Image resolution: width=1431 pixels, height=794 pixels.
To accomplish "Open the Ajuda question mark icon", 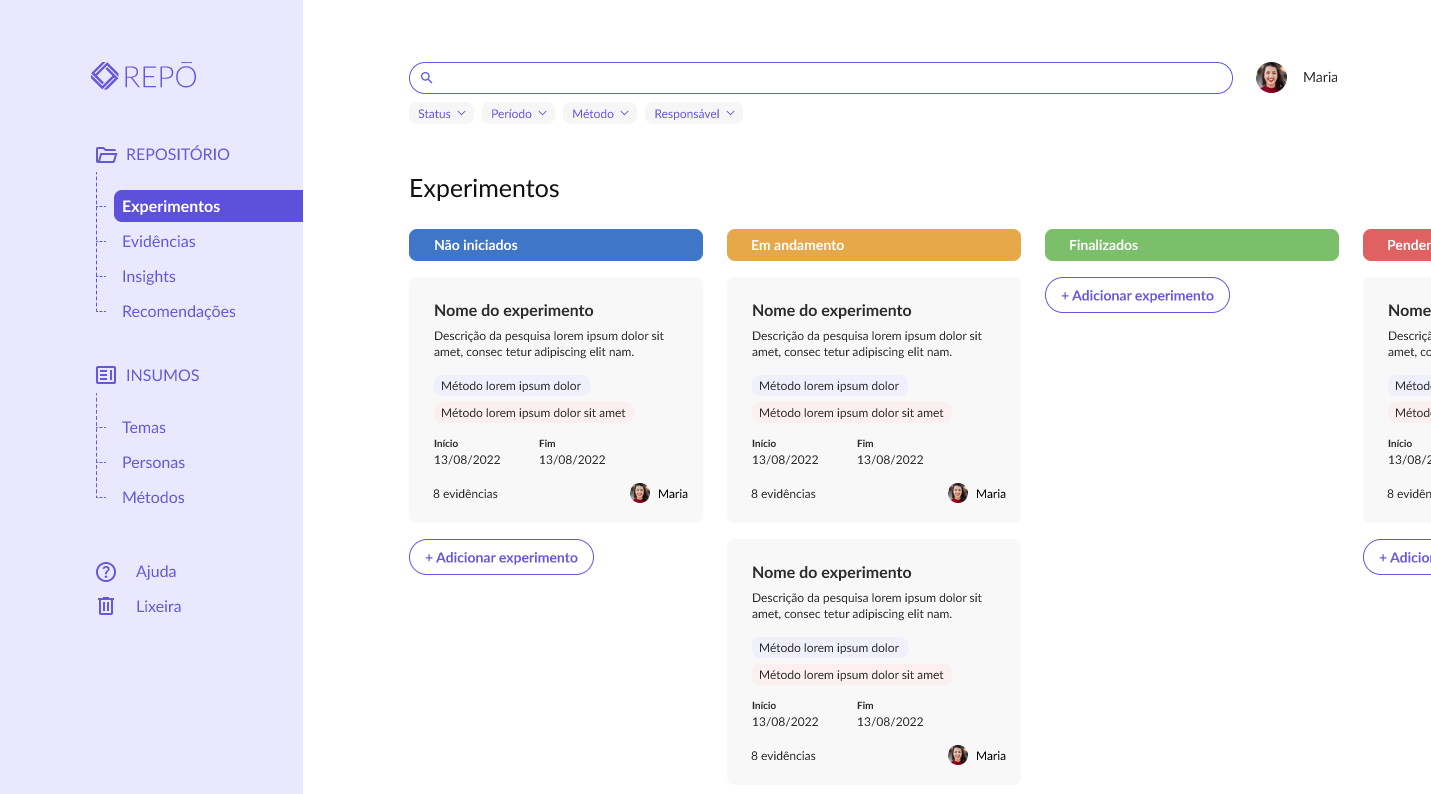I will click(106, 572).
